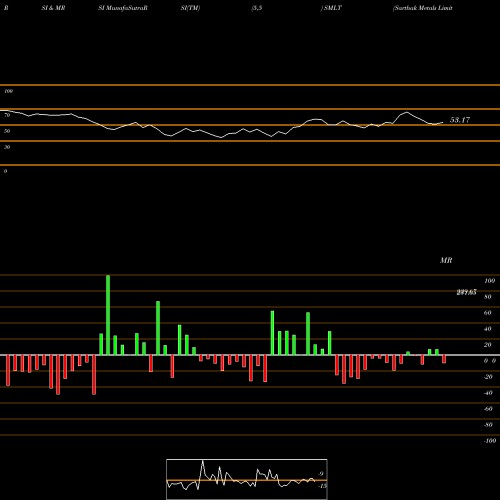Image resolution: width=500 pixels, height=500 pixels.
Task: Click the 50 level label on RSI axis
Action: (7, 131)
